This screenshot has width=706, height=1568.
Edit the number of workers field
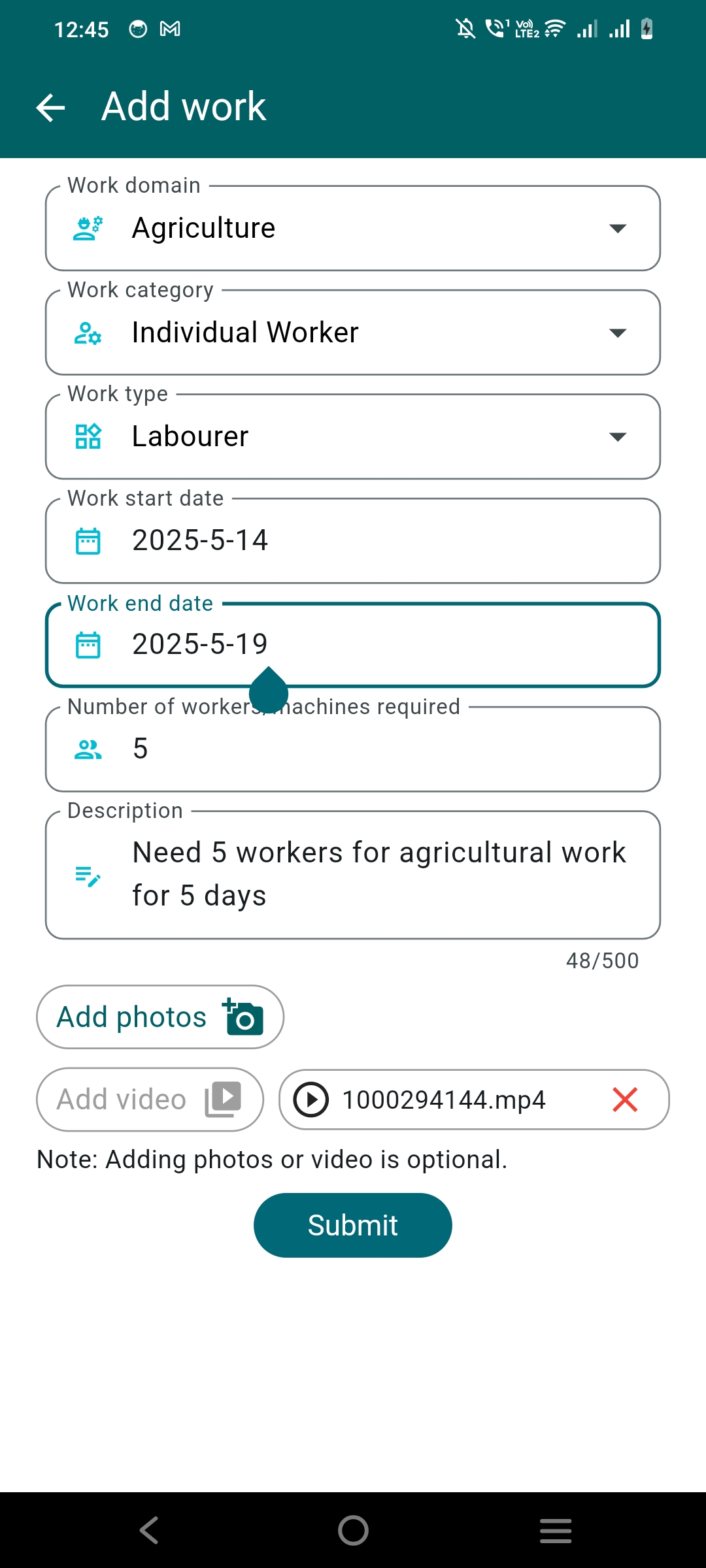tap(353, 749)
